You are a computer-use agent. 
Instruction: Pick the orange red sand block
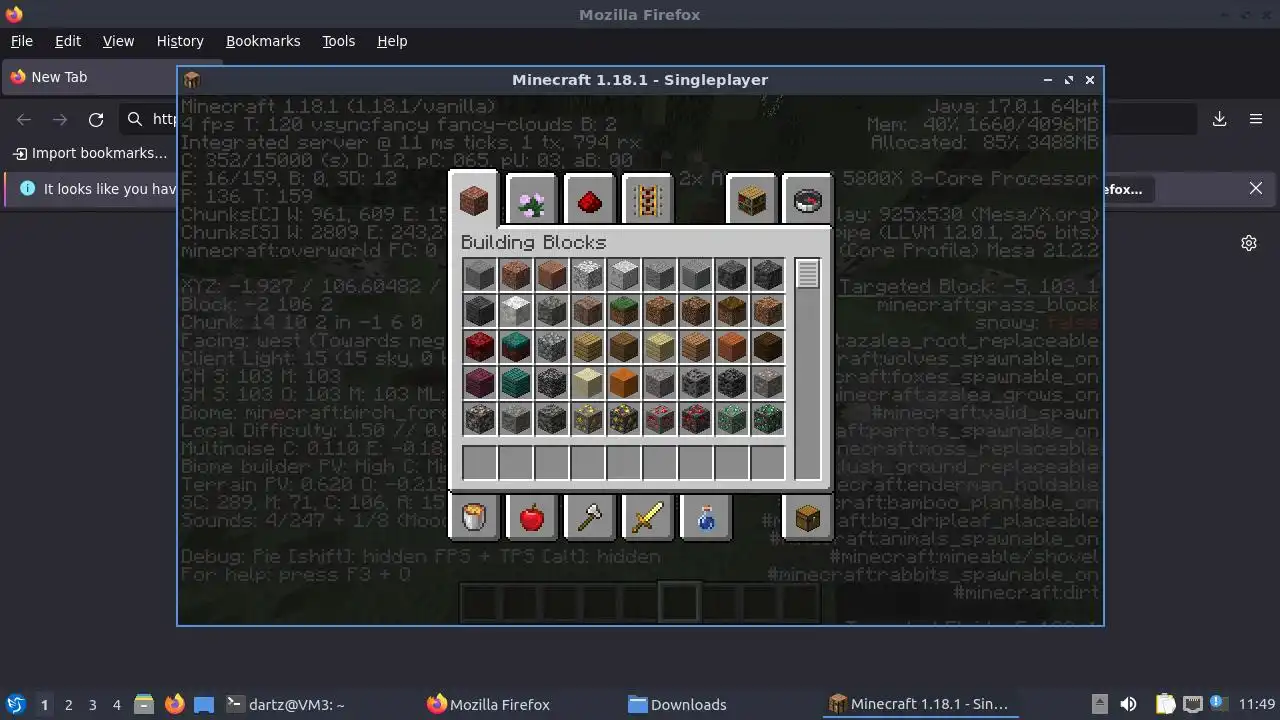tap(624, 383)
